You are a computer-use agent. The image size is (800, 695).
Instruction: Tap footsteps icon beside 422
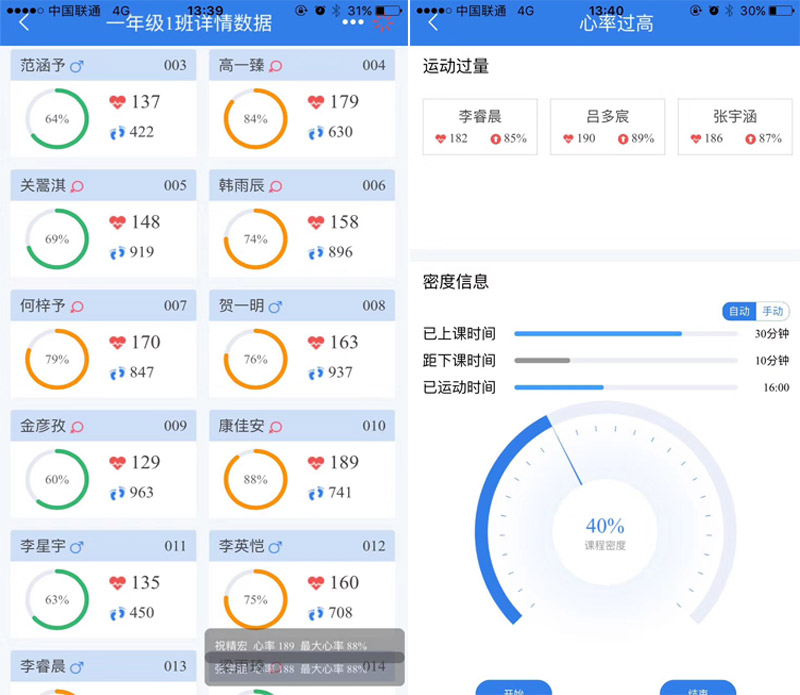[117, 133]
